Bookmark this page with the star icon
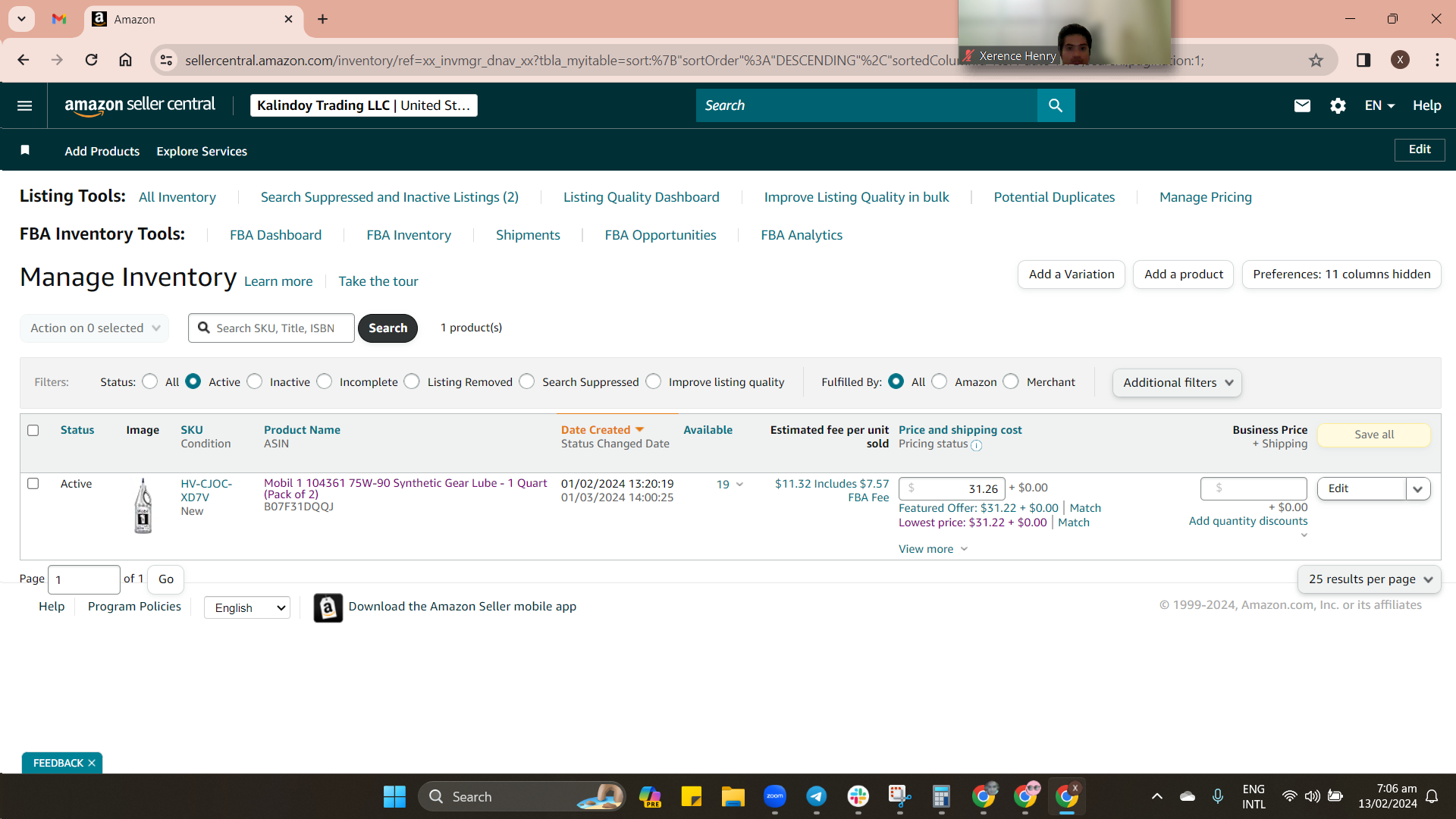 (x=1316, y=60)
